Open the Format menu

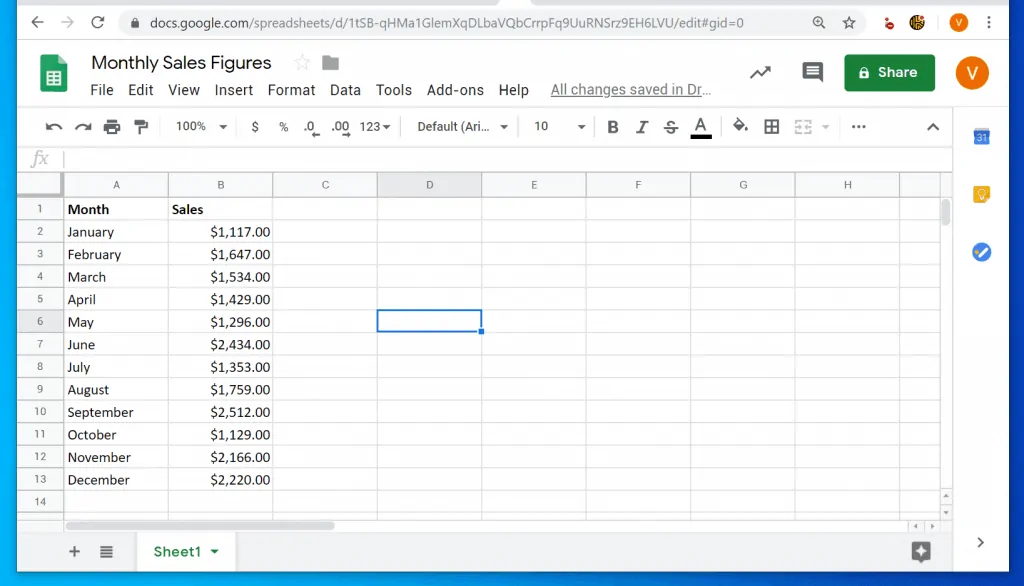(x=291, y=90)
